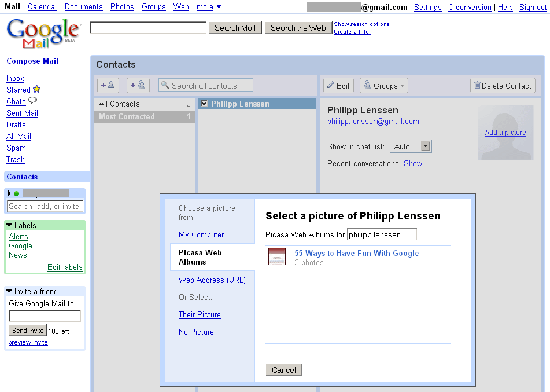This screenshot has width=550, height=392.
Task: Click the Create a filter link
Action: (352, 32)
